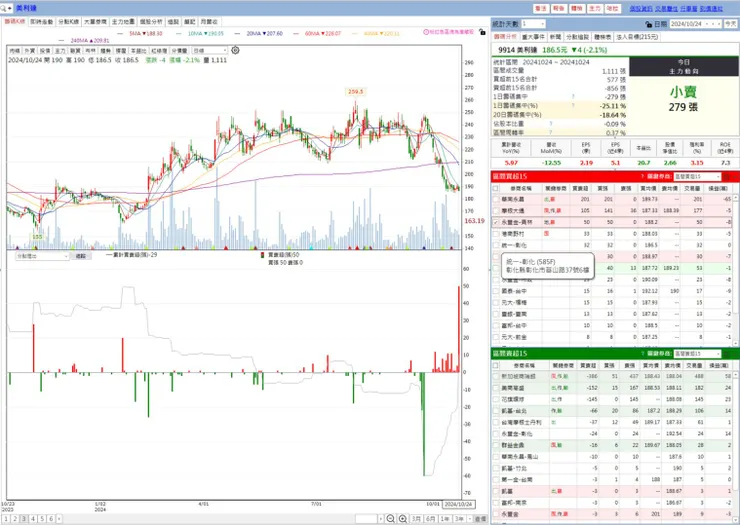Click the 259.5 high price label
The image size is (740, 525).
pyautogui.click(x=355, y=92)
